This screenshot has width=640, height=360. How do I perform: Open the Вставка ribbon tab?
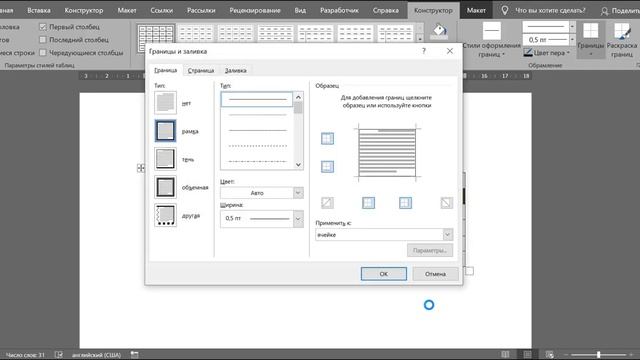click(39, 10)
